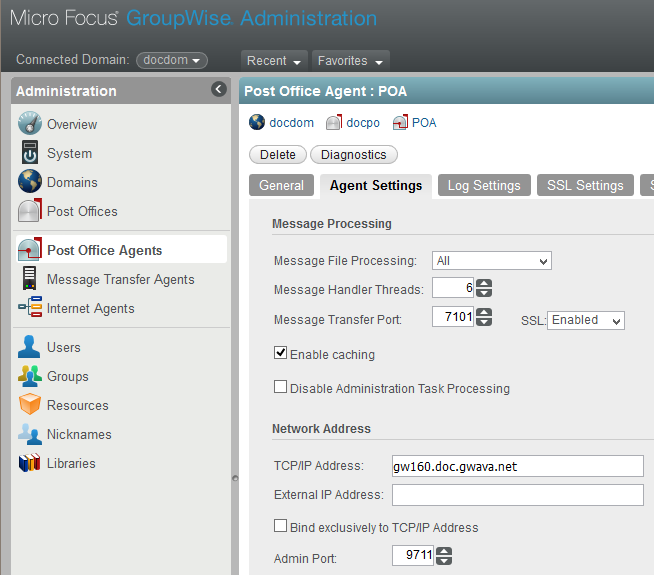Open Domains in the sidebar
The height and width of the screenshot is (575, 654).
(x=72, y=182)
